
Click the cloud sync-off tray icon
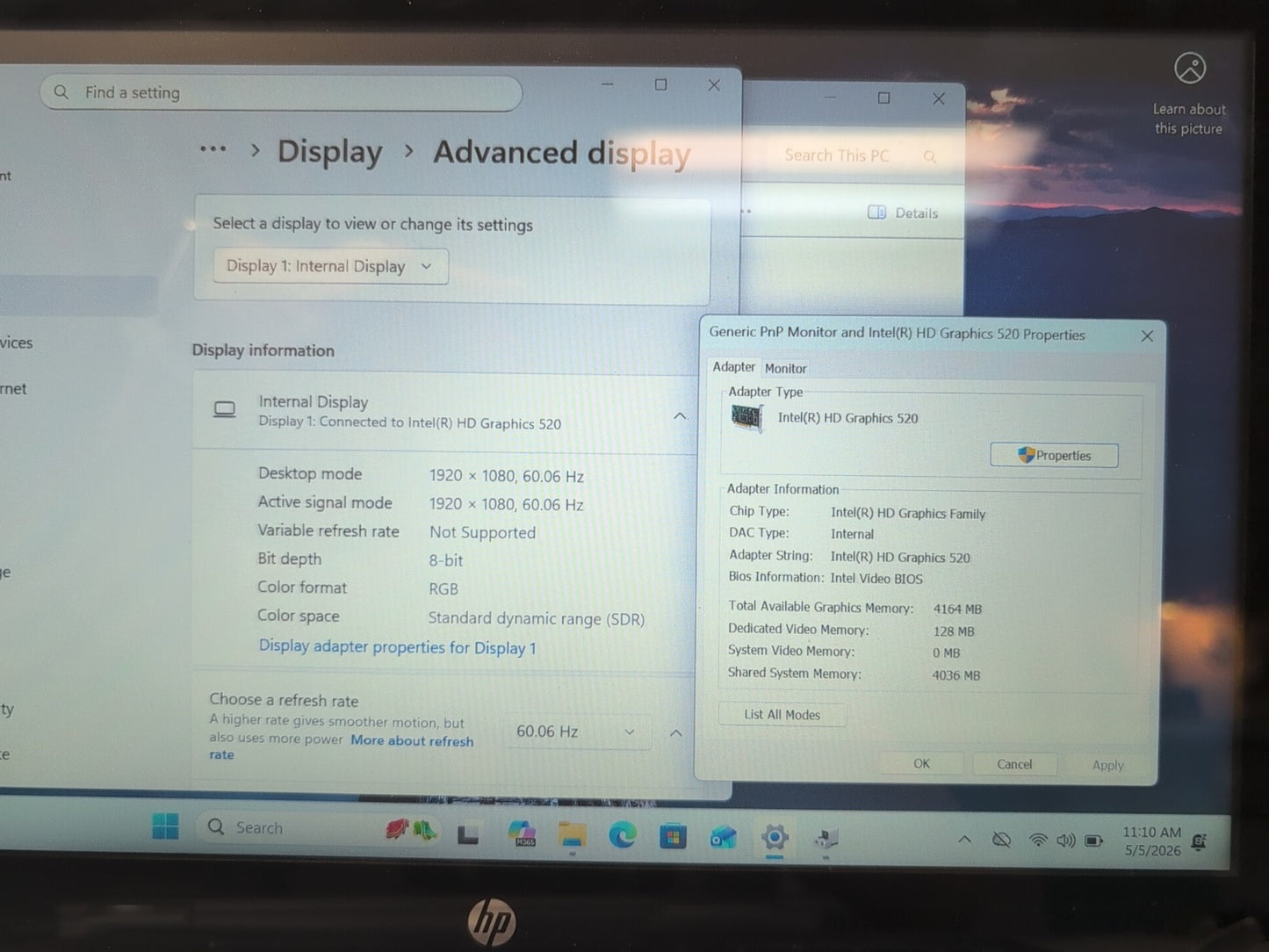click(1001, 840)
